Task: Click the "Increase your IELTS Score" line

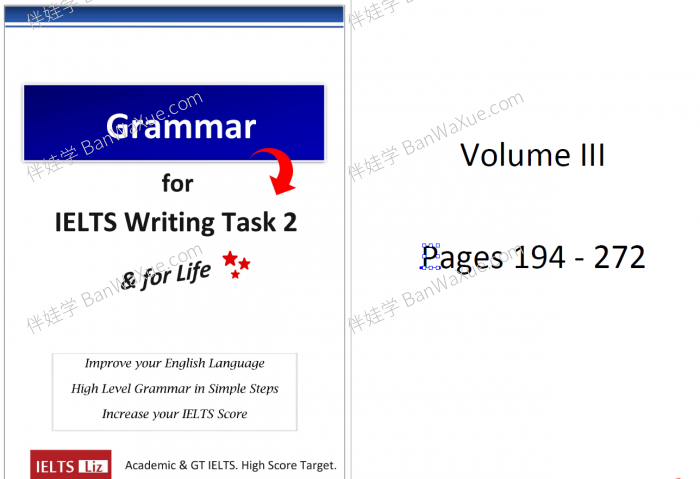Action: (x=175, y=414)
